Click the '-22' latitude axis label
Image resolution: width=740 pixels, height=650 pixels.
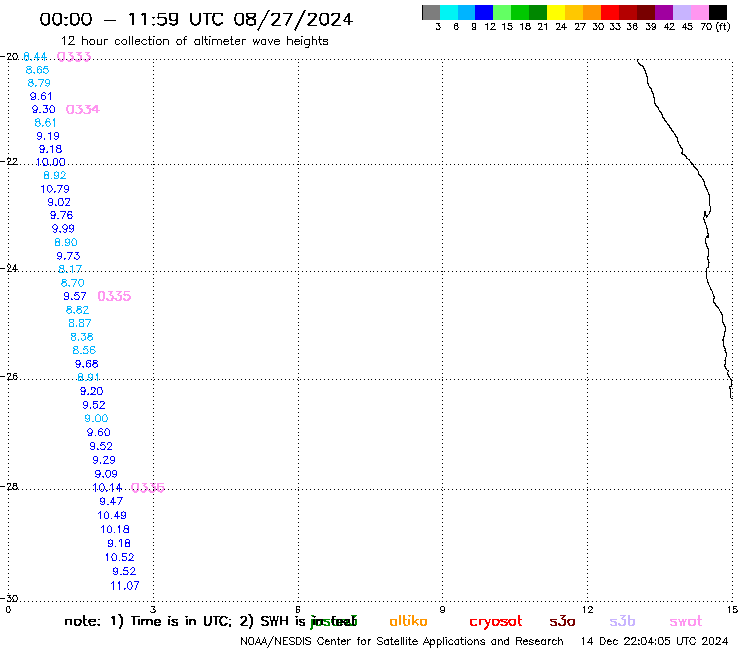(x=9, y=161)
